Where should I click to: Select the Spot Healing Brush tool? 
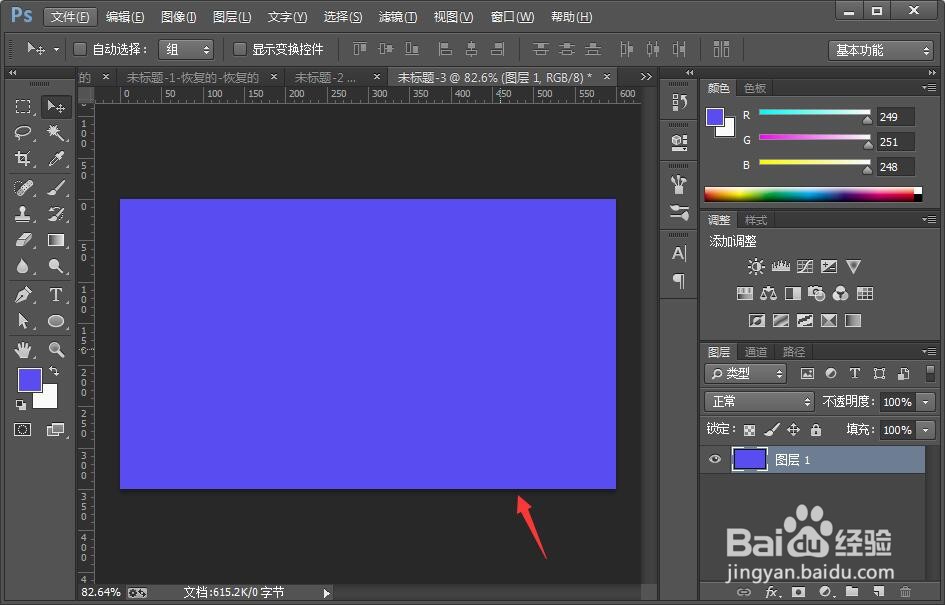point(23,188)
